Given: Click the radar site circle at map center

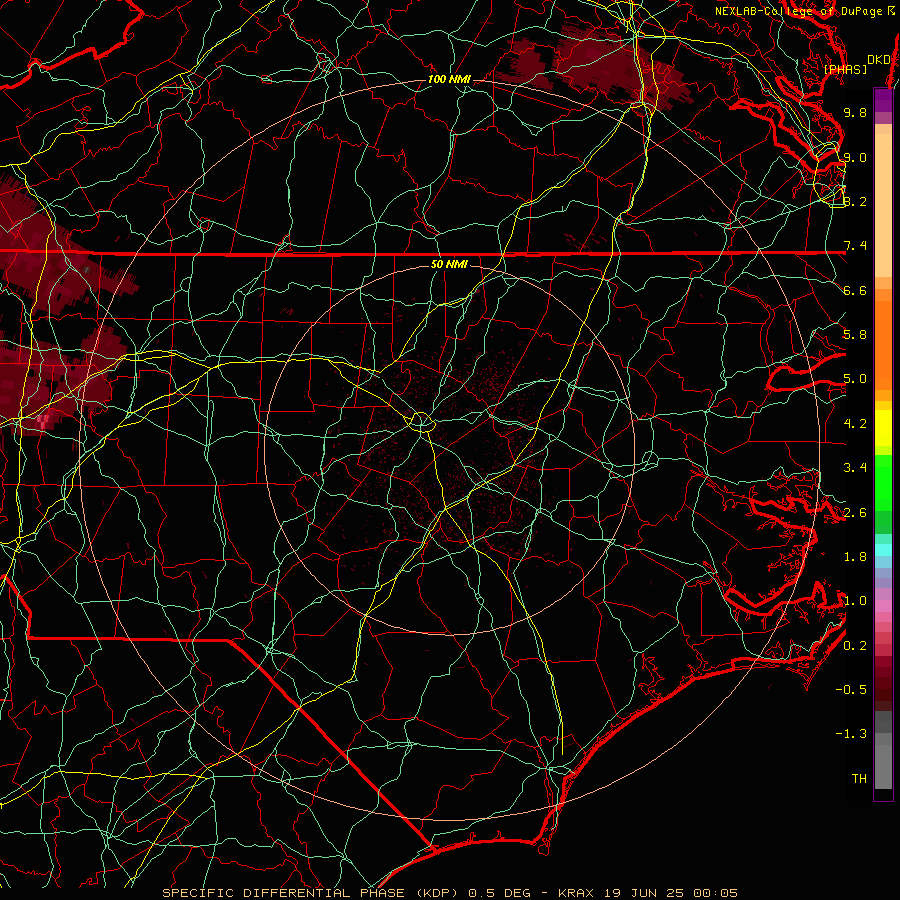Looking at the screenshot, I should (x=421, y=422).
